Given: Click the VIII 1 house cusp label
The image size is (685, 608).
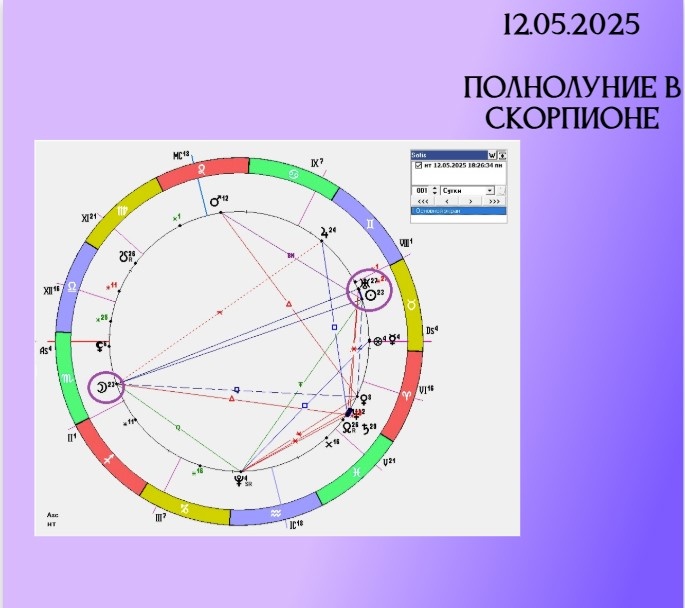Looking at the screenshot, I should pyautogui.click(x=406, y=243).
